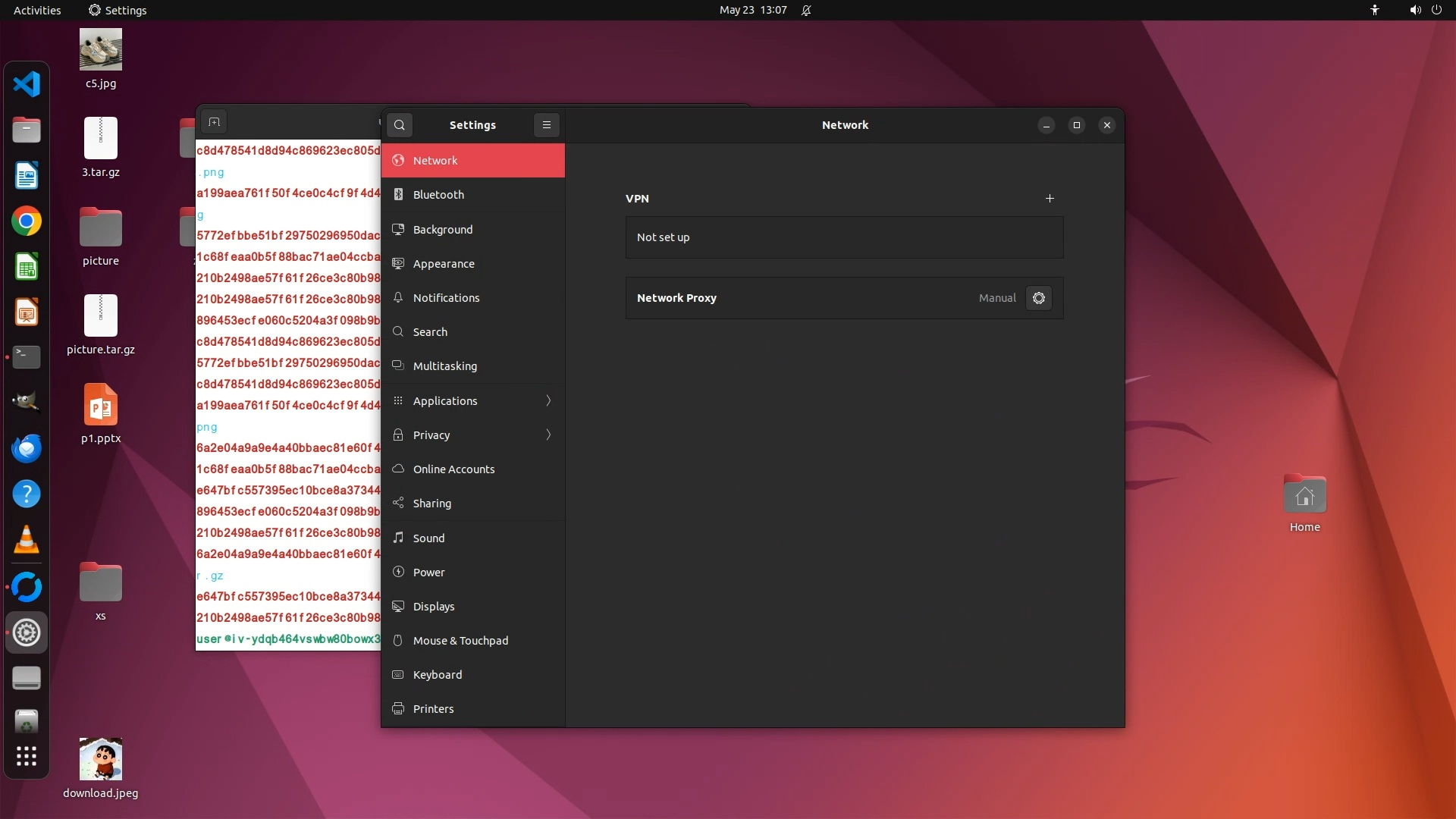This screenshot has height=819, width=1456.
Task: Launch Google Chrome from the dock
Action: [x=27, y=221]
